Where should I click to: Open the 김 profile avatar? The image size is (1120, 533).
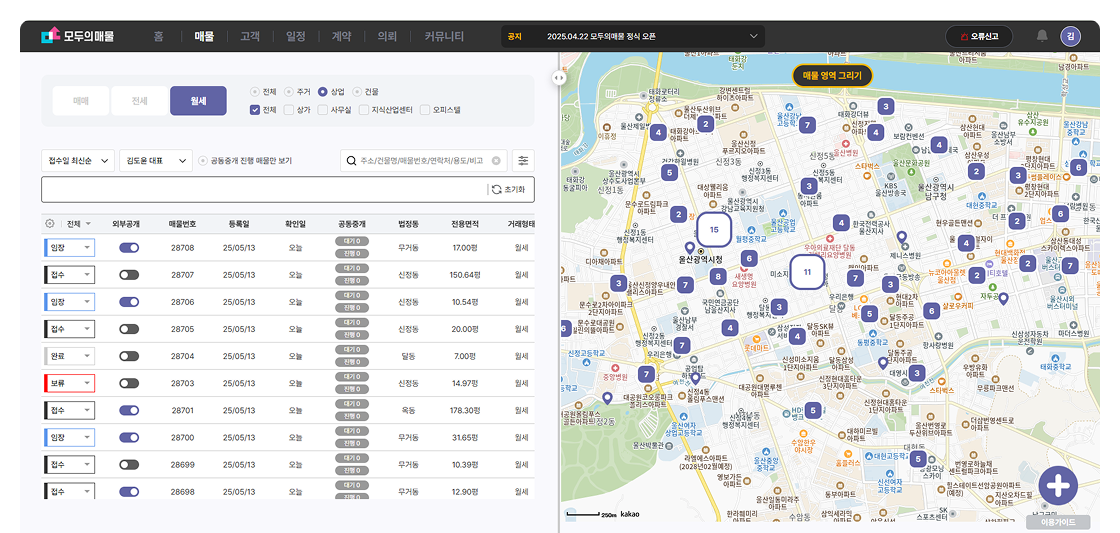[1070, 36]
